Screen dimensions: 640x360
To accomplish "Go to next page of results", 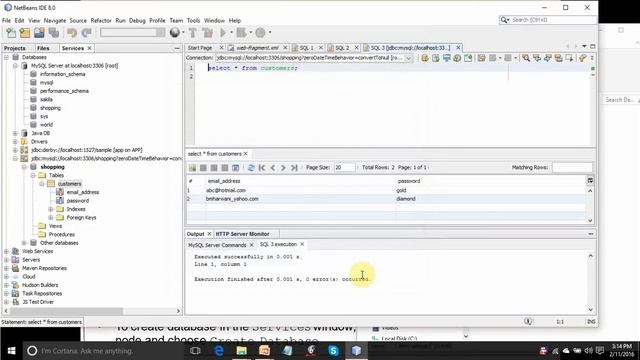I will point(283,168).
